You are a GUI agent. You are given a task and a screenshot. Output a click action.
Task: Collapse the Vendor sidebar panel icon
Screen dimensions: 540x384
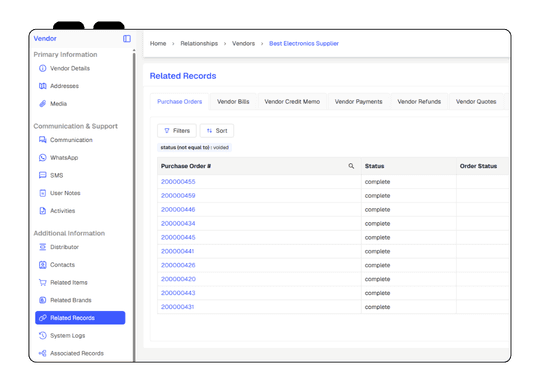pos(127,39)
